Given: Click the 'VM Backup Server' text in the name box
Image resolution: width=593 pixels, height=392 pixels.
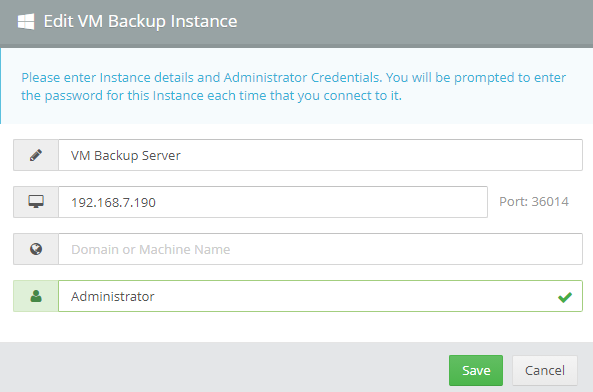Looking at the screenshot, I should pyautogui.click(x=126, y=156).
